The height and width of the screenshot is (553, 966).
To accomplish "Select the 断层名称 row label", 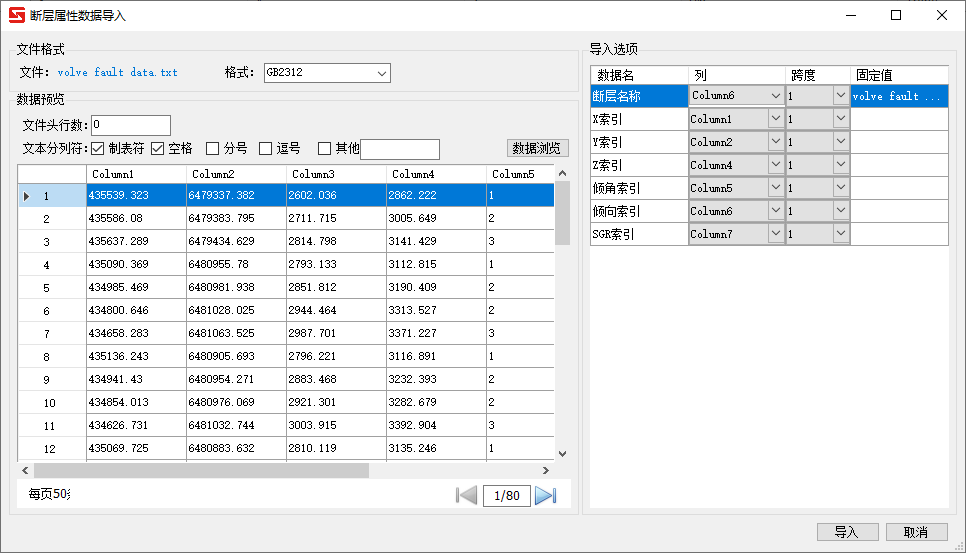I will (x=639, y=96).
